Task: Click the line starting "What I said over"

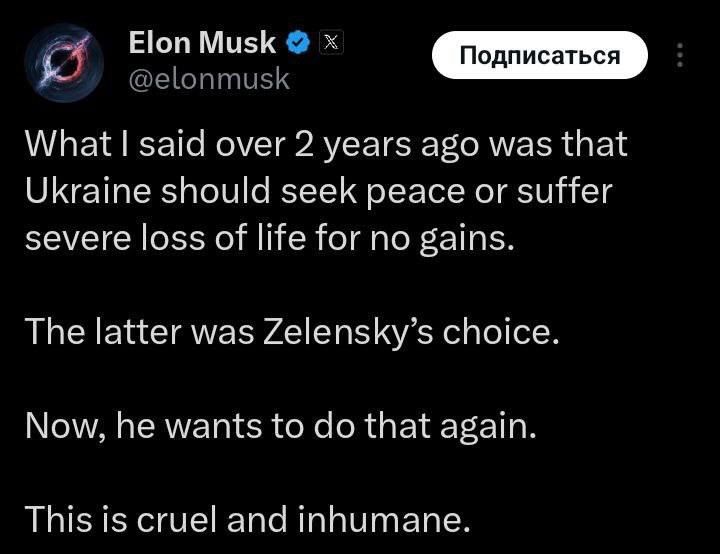Action: point(326,145)
